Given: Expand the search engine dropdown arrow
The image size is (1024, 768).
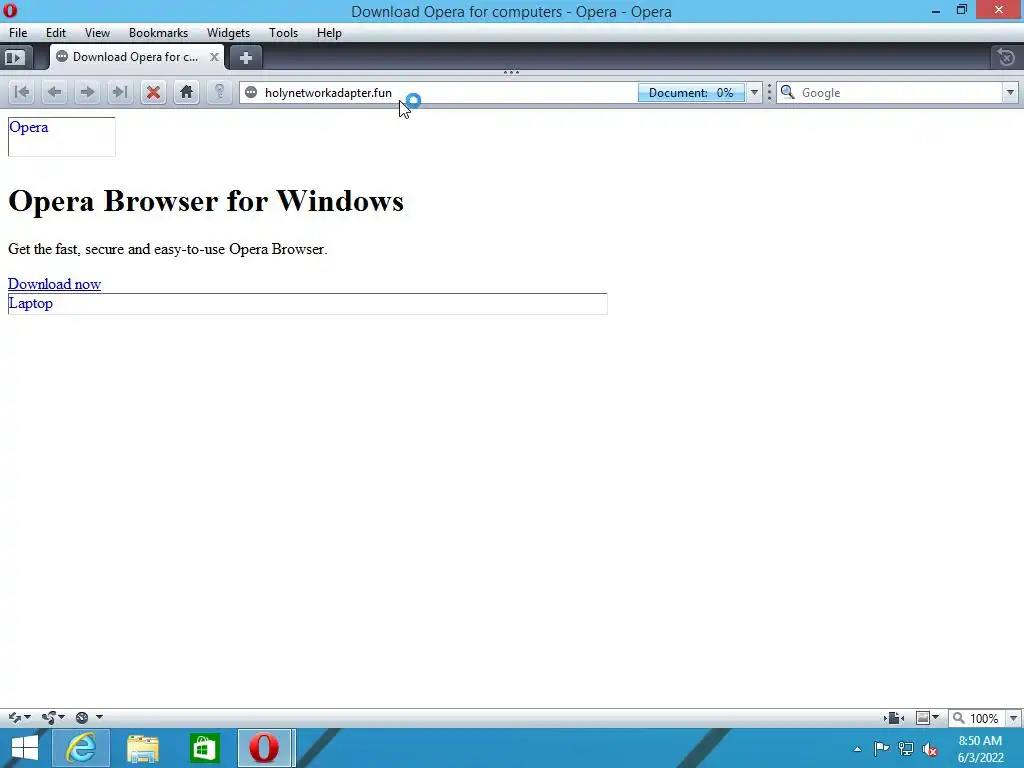Looking at the screenshot, I should click(x=1010, y=92).
